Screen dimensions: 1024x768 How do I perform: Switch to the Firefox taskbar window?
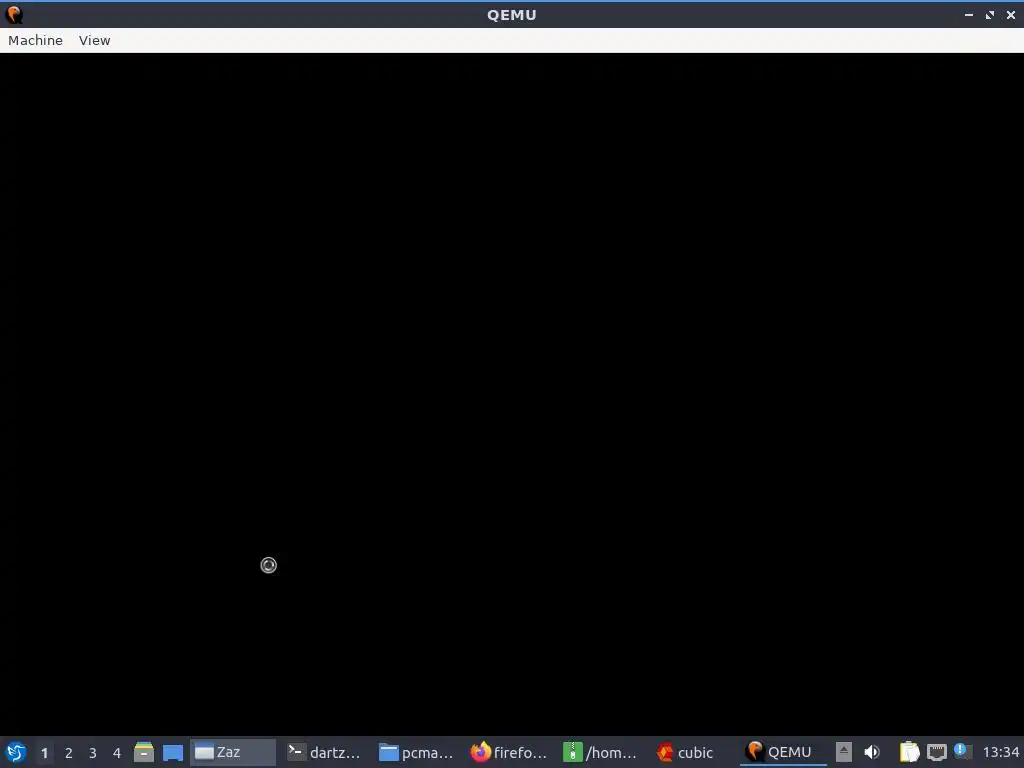[x=509, y=752]
